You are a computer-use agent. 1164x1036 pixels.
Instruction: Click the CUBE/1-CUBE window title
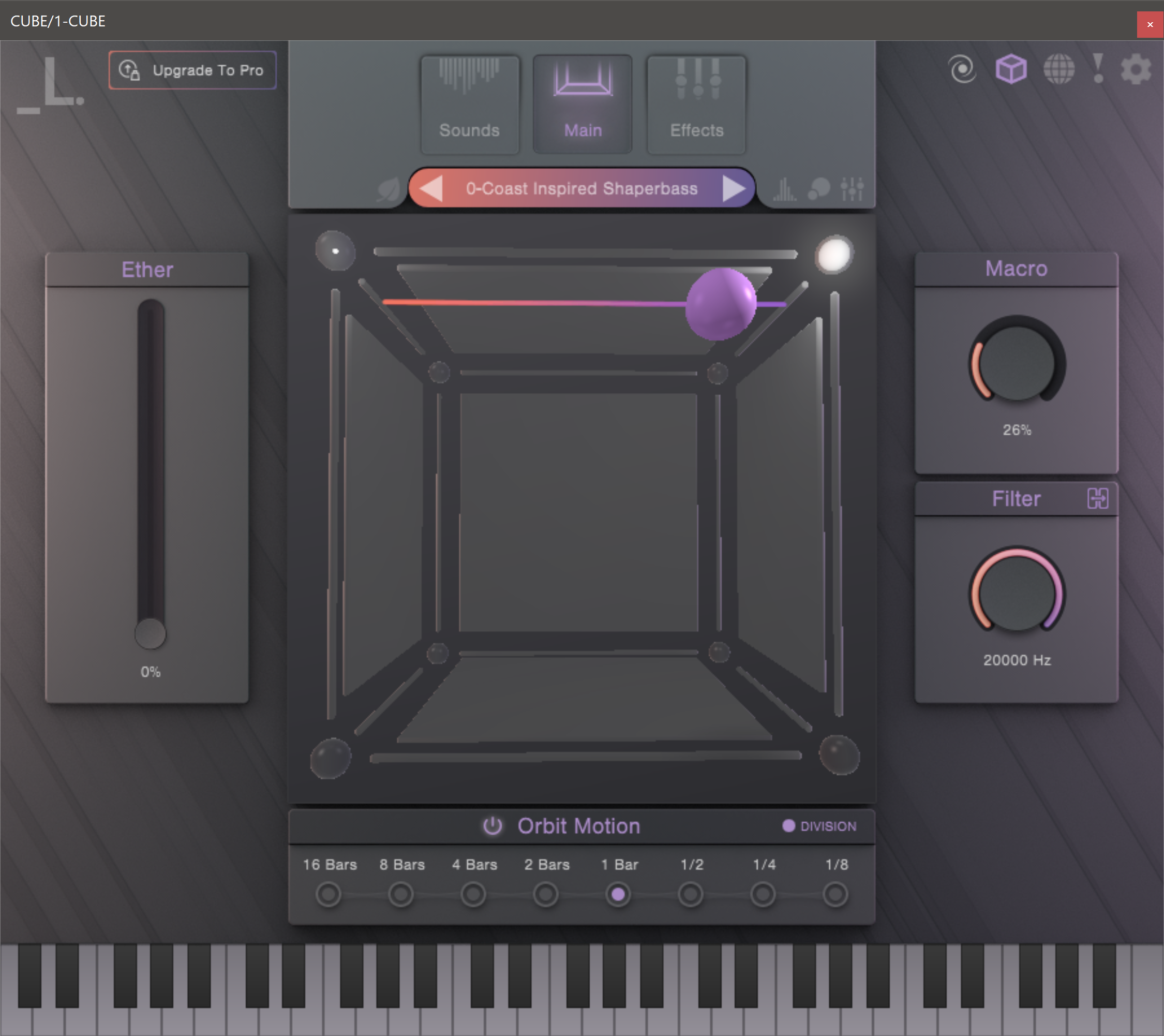tap(58, 21)
